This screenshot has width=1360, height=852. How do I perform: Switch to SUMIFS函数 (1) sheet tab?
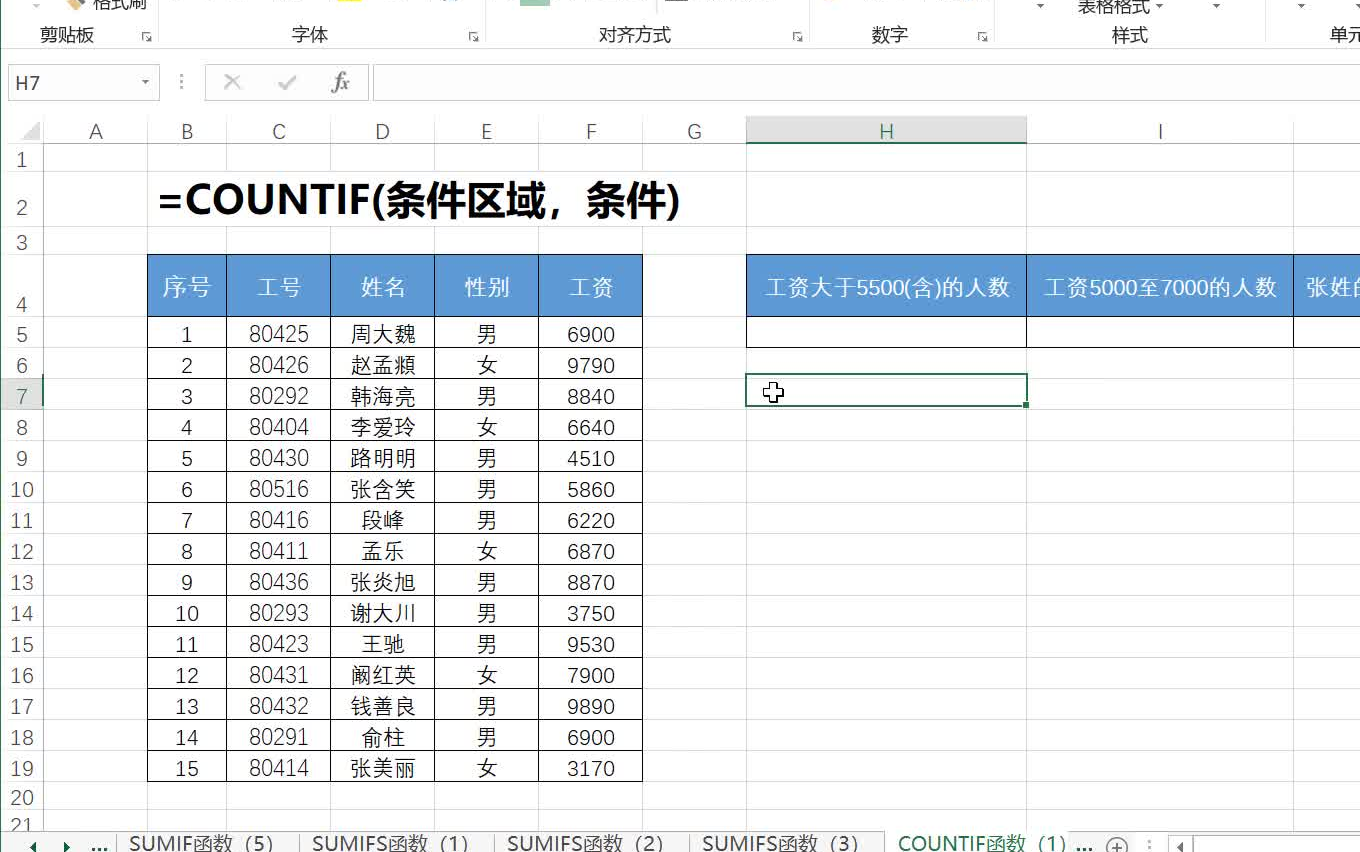click(390, 844)
